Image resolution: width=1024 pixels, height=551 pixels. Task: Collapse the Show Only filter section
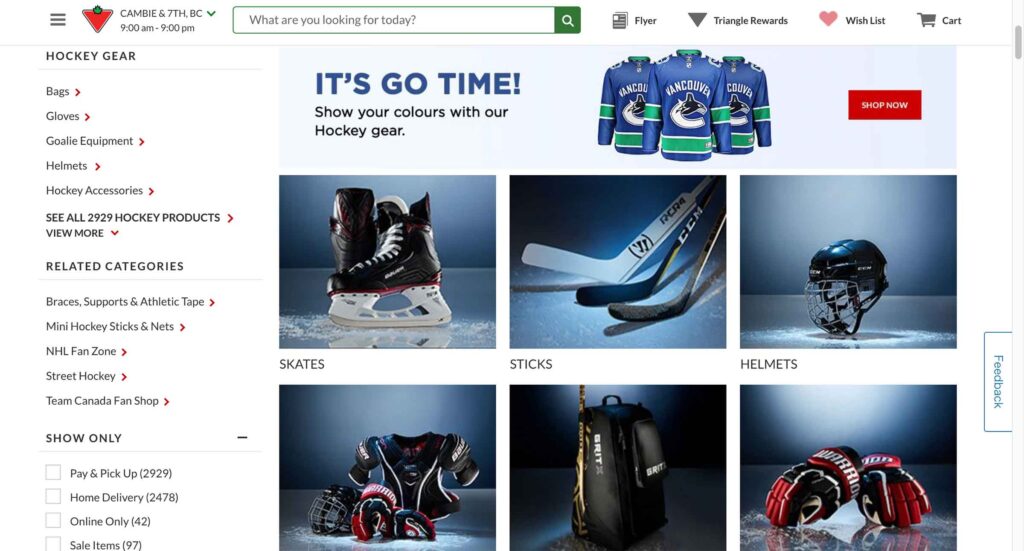(242, 437)
